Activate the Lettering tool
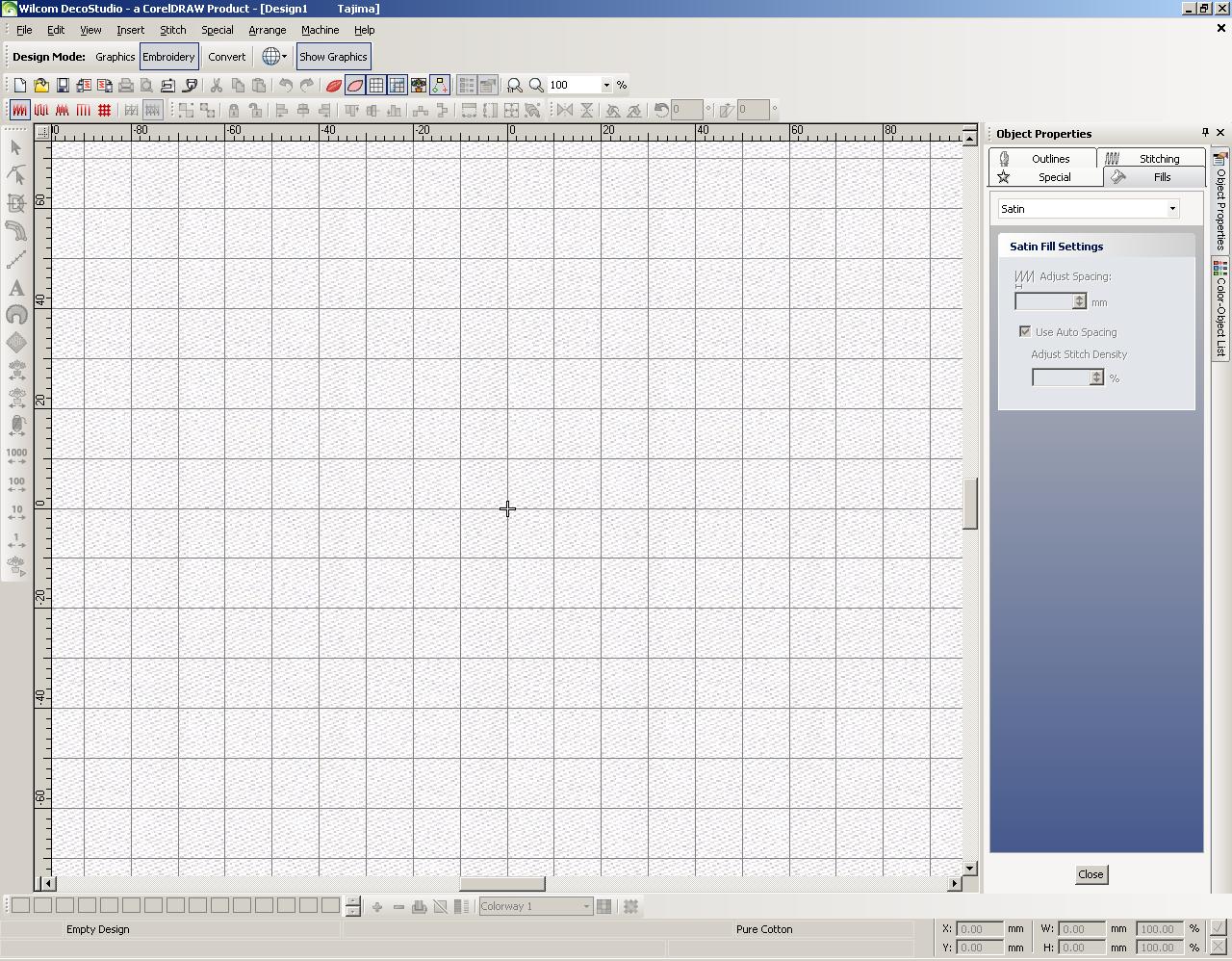This screenshot has height=961, width=1232. 15,288
